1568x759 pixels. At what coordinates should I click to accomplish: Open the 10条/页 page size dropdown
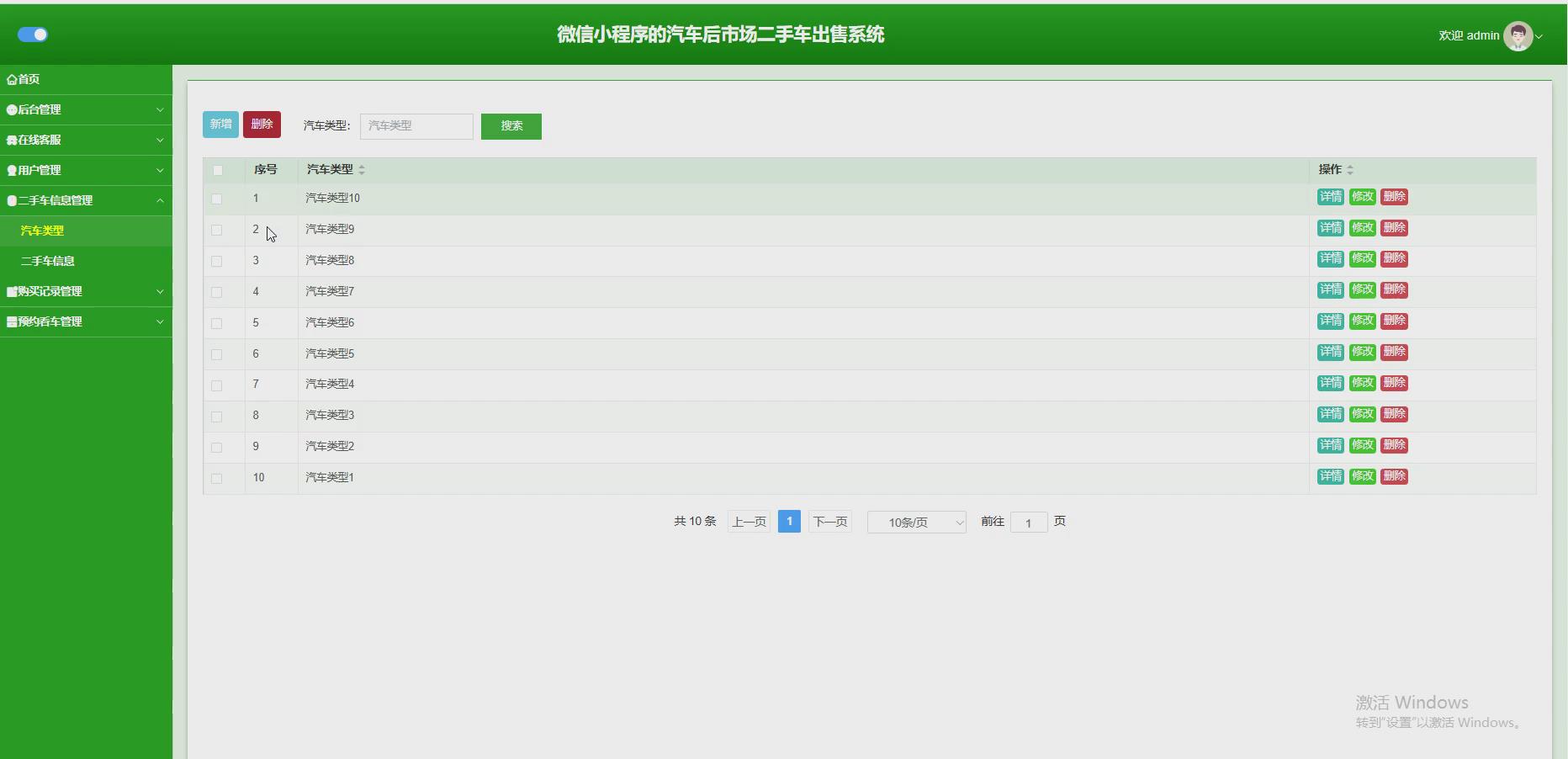[x=916, y=522]
